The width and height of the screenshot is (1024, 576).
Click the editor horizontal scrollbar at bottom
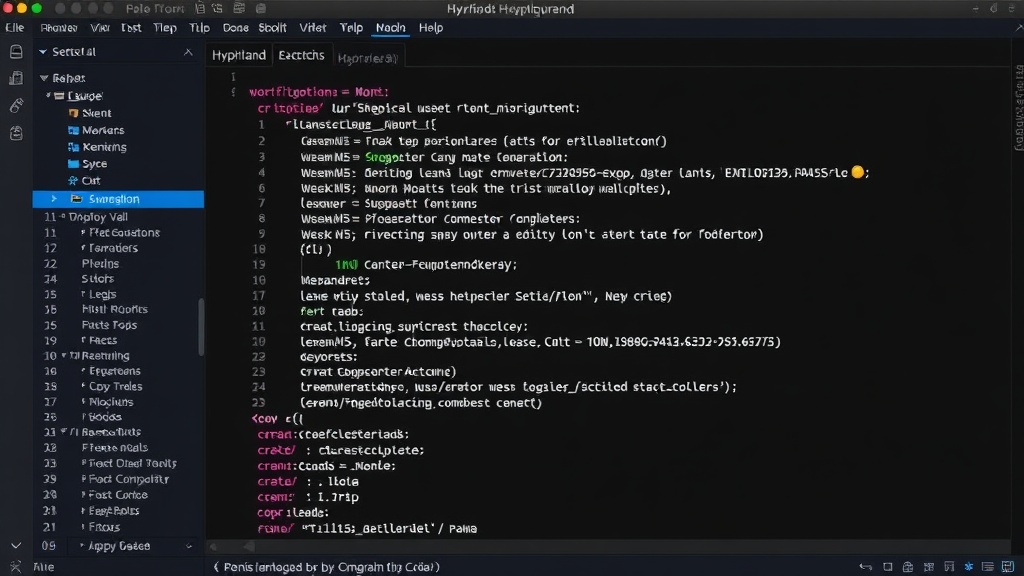607,546
